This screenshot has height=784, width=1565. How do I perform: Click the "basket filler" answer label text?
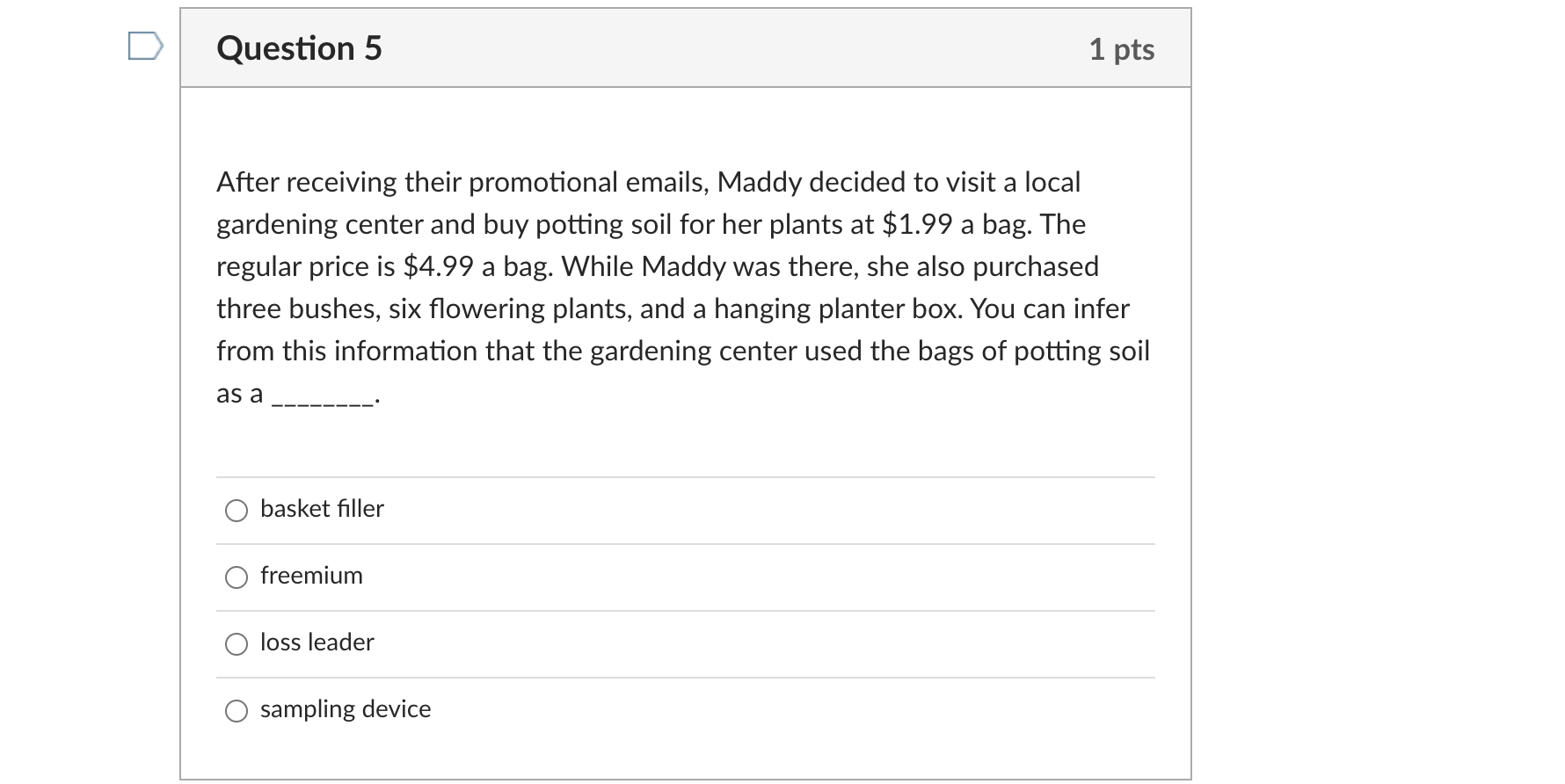(322, 509)
